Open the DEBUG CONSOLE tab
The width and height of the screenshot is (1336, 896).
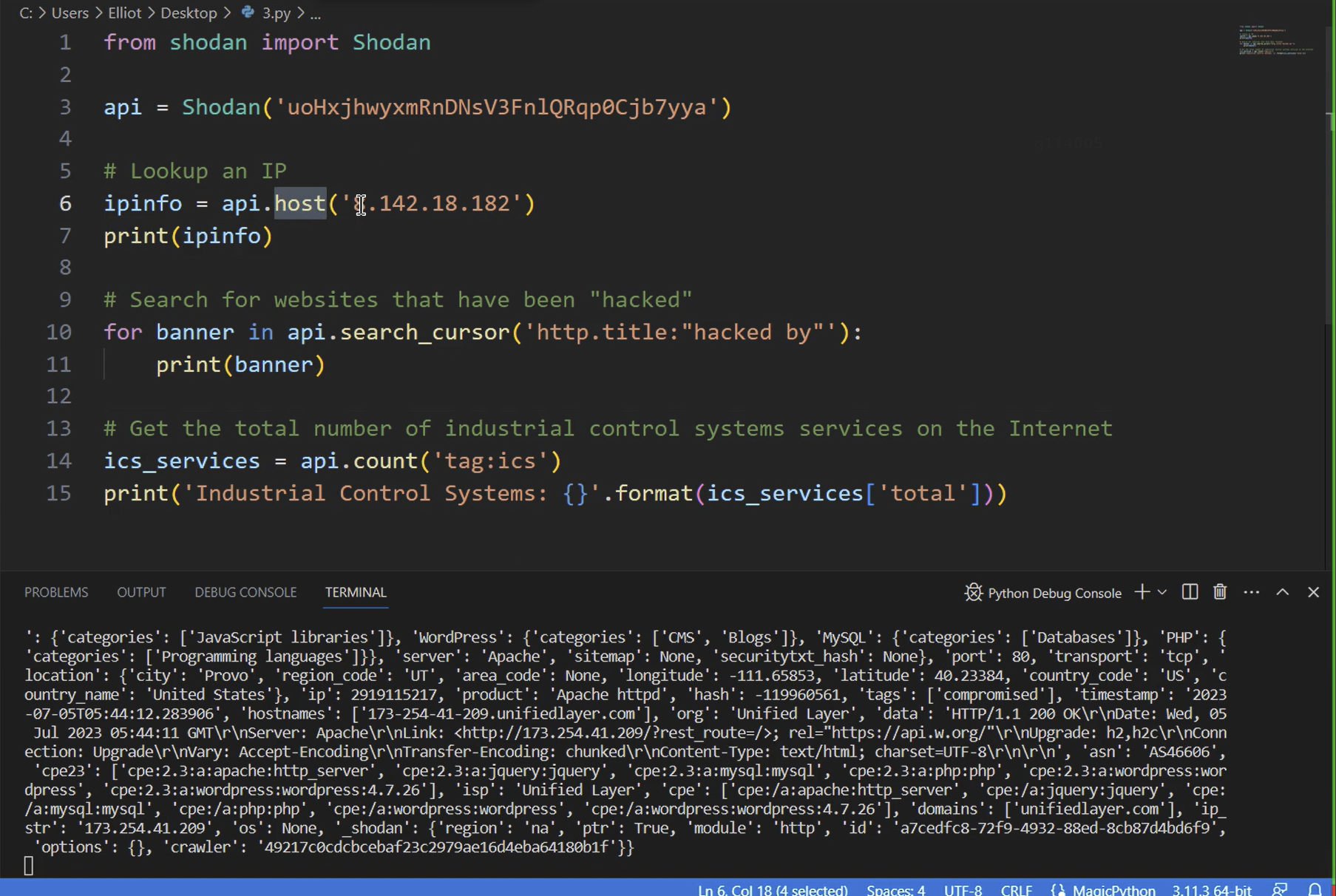[245, 592]
